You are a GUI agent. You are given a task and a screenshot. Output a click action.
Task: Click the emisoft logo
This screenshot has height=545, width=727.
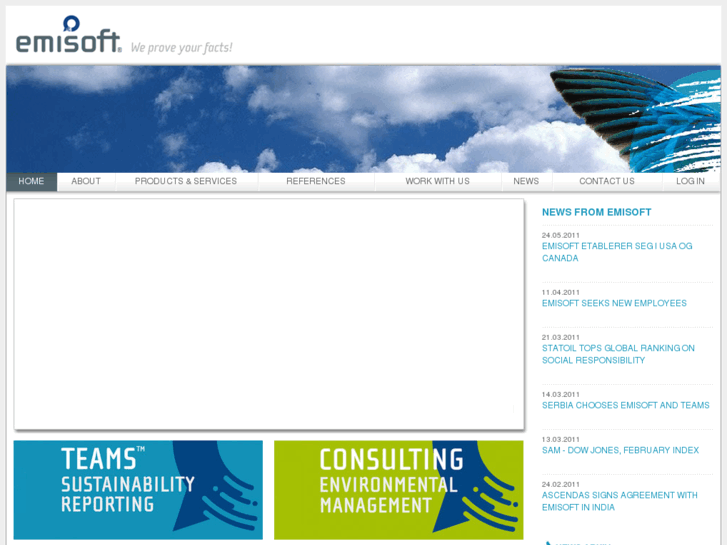tap(69, 35)
